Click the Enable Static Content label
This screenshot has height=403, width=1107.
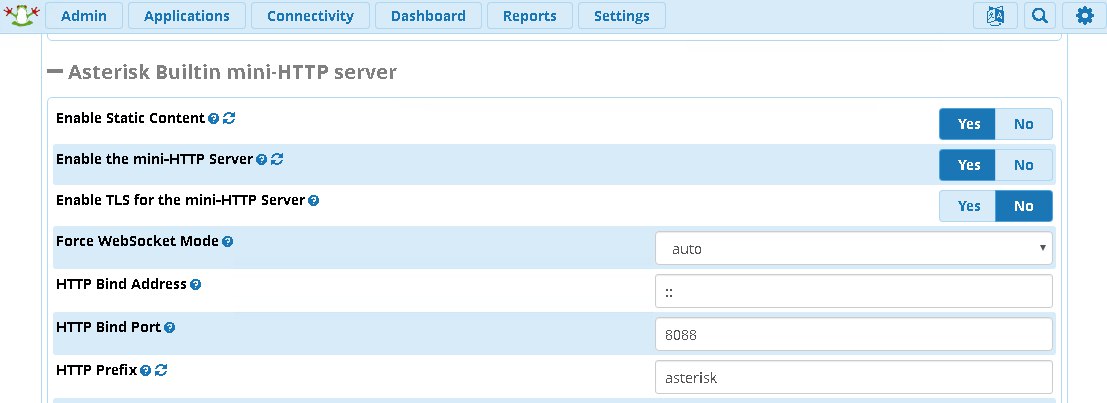coord(130,118)
